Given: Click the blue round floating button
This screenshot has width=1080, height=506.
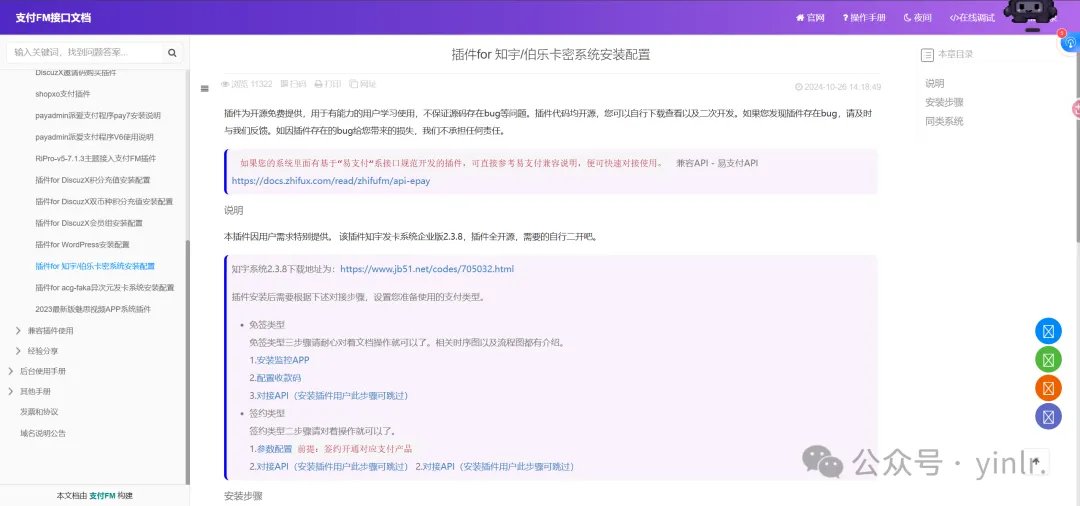Looking at the screenshot, I should (1048, 331).
